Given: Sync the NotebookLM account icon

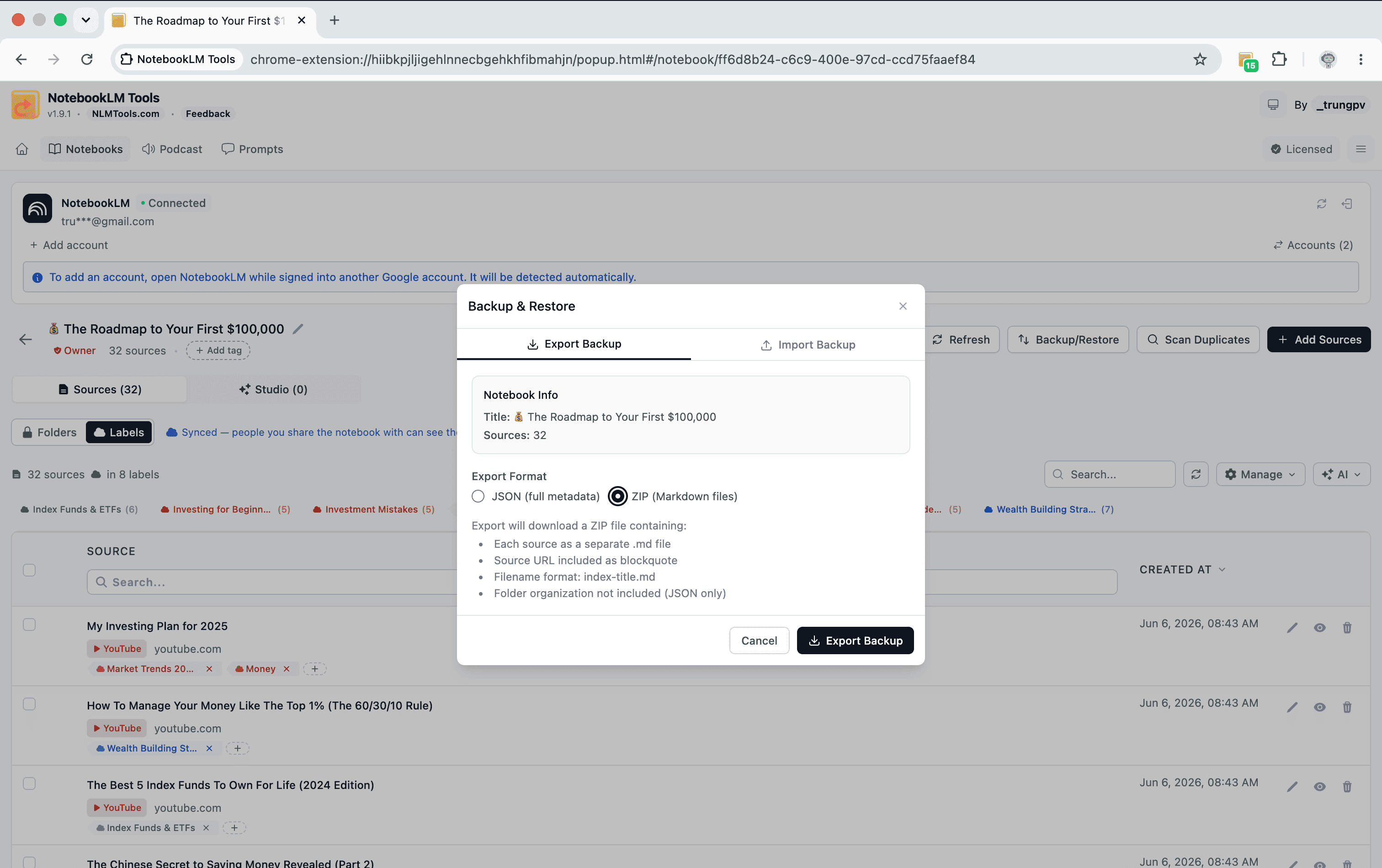Looking at the screenshot, I should (x=1321, y=204).
